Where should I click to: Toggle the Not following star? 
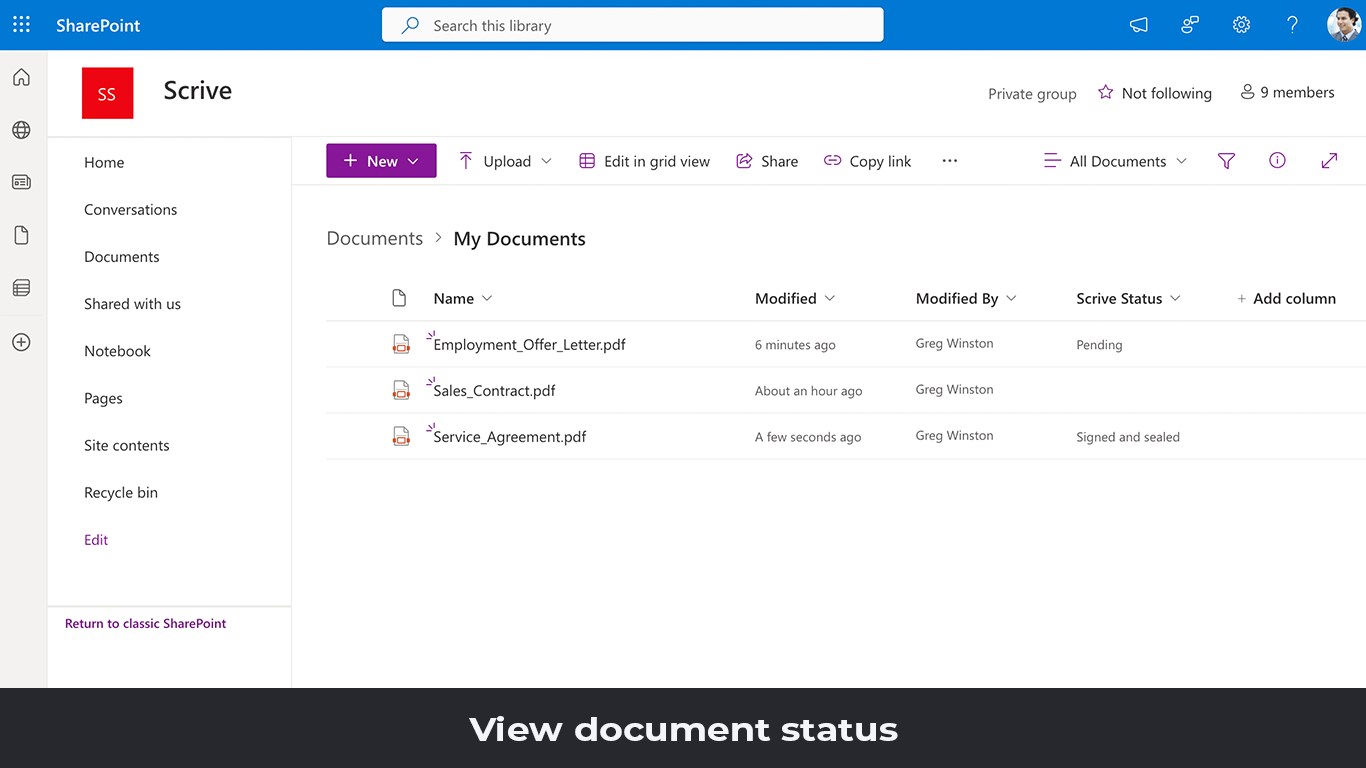pos(1105,93)
